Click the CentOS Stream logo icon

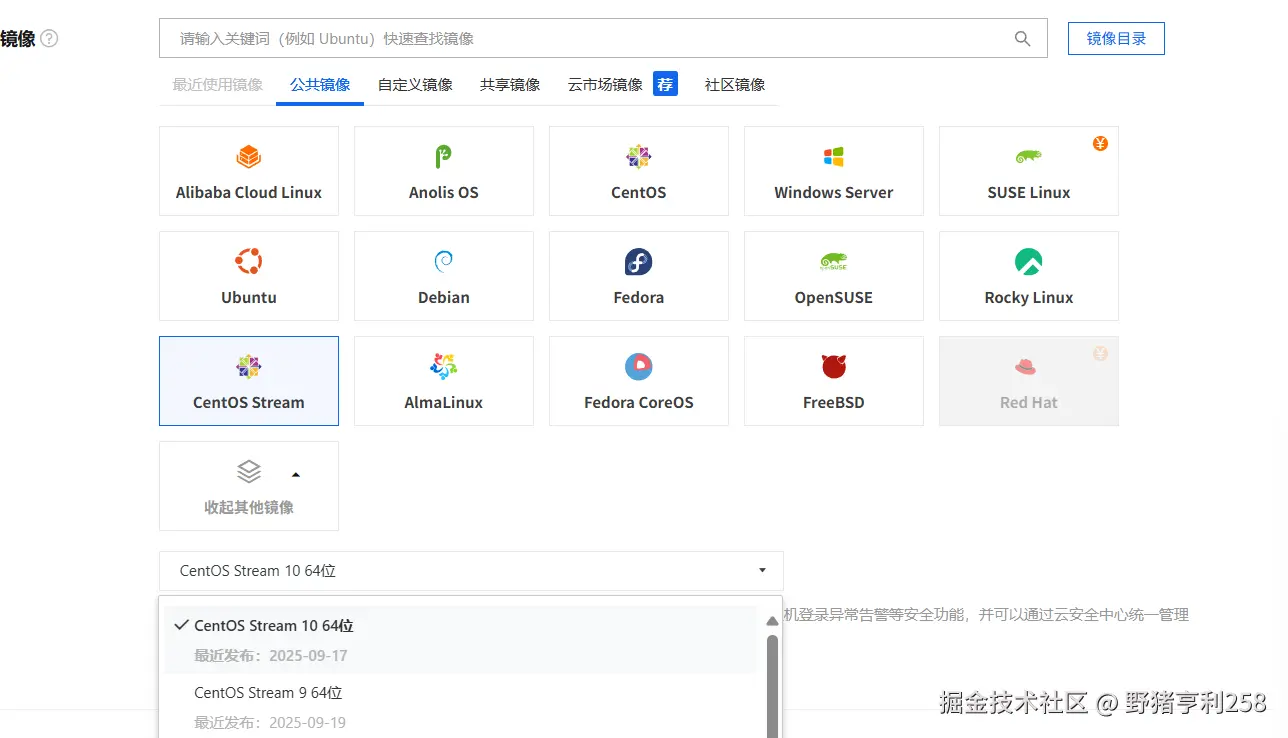click(x=248, y=367)
